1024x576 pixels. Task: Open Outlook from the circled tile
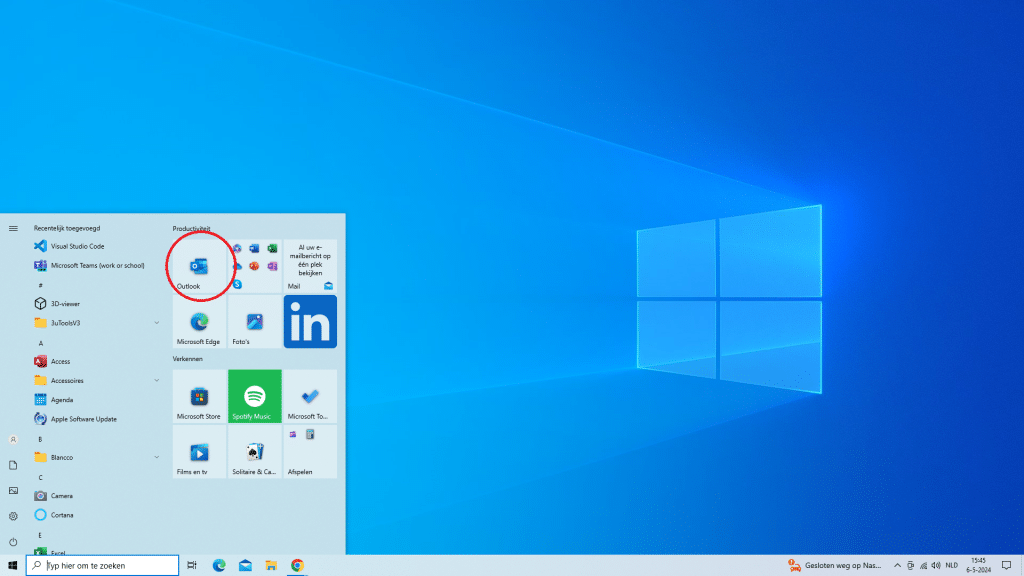pyautogui.click(x=199, y=264)
